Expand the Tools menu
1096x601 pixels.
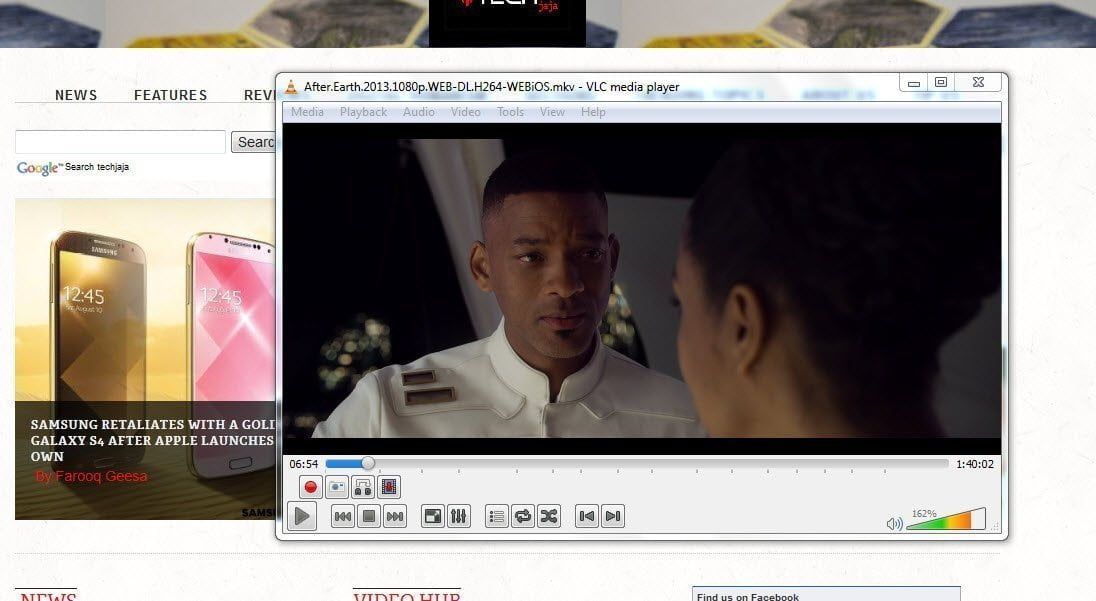(510, 112)
